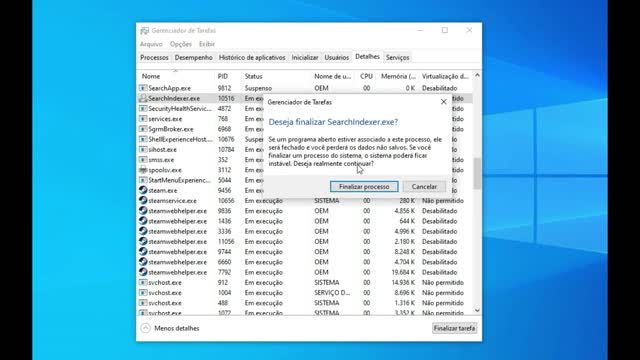640x360 pixels.
Task: Open the Exibir menu
Action: (207, 44)
